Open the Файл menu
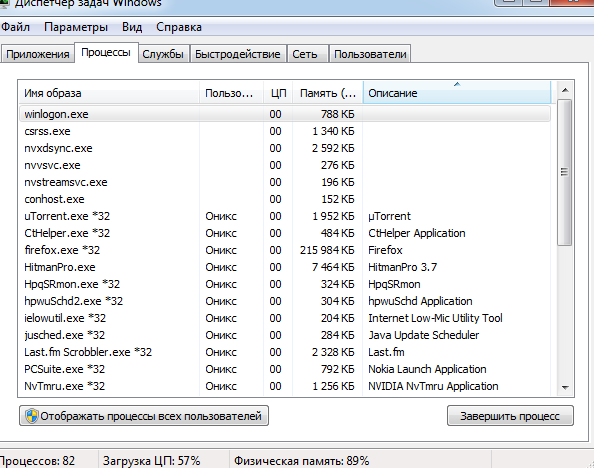The width and height of the screenshot is (594, 468). [x=15, y=27]
